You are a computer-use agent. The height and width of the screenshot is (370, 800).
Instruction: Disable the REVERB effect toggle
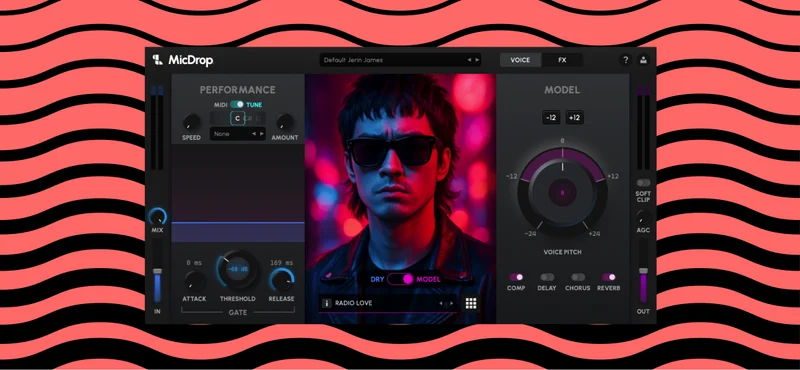coord(608,277)
